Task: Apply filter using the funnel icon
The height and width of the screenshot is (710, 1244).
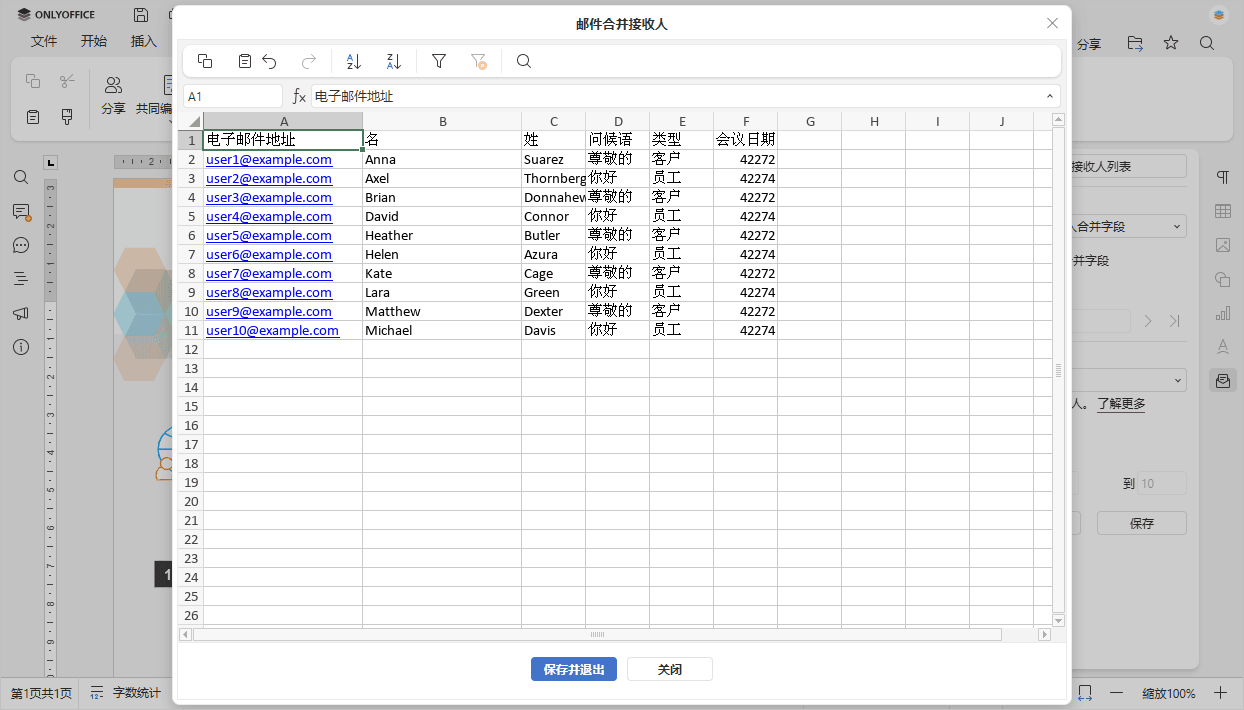Action: tap(438, 61)
